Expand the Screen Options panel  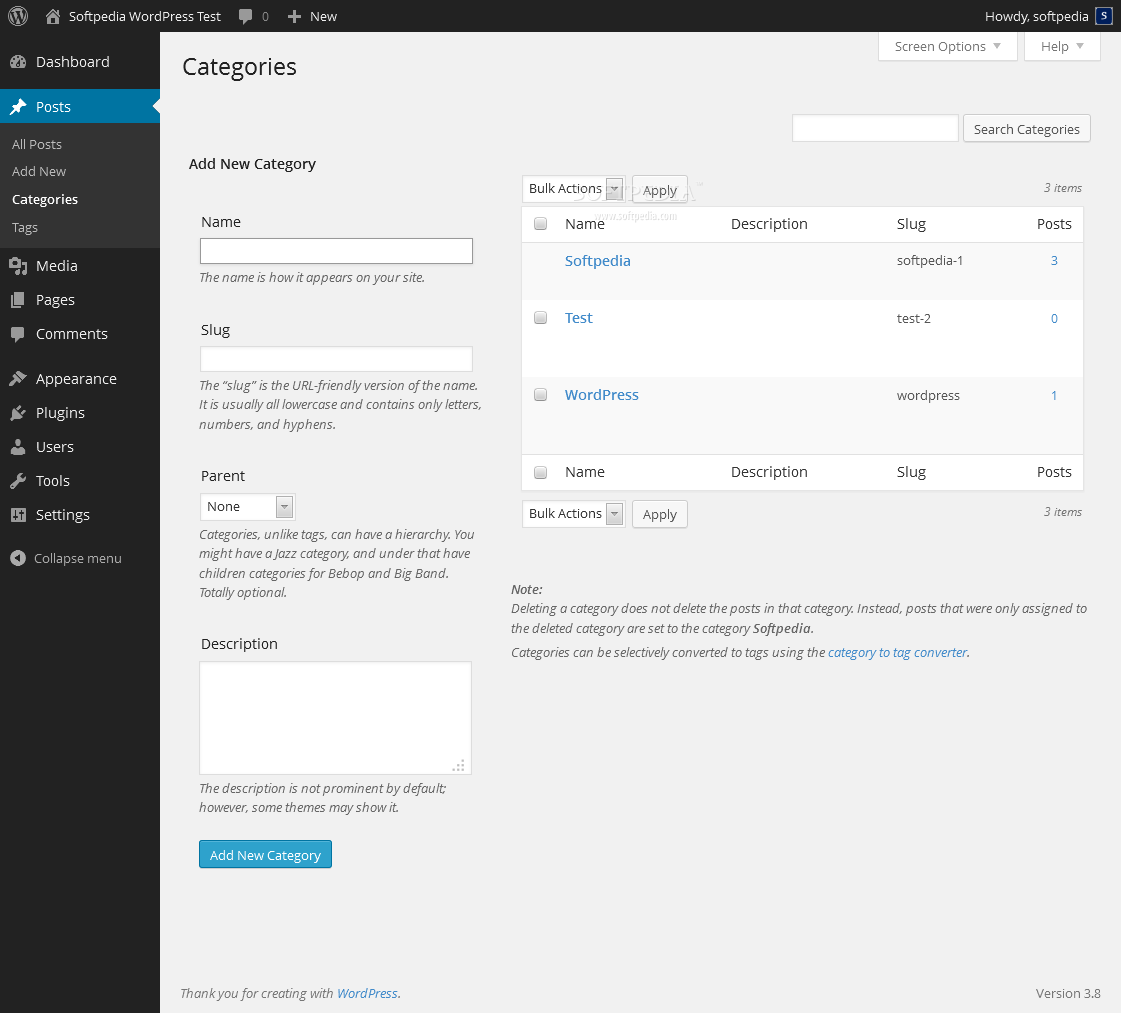(x=947, y=46)
